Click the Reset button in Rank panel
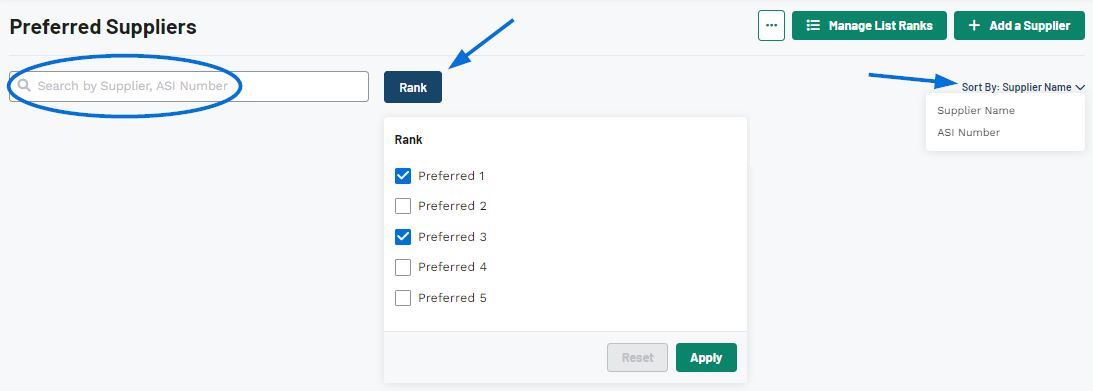Image resolution: width=1093 pixels, height=391 pixels. (638, 358)
